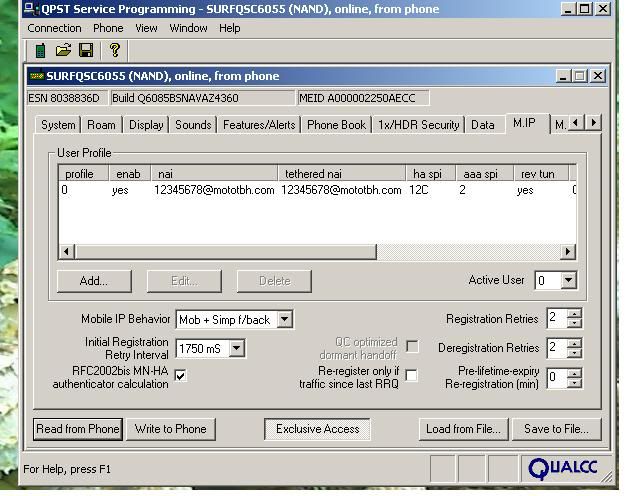The height and width of the screenshot is (496, 626).
Task: Click Exclusive Access button
Action: pos(317,429)
